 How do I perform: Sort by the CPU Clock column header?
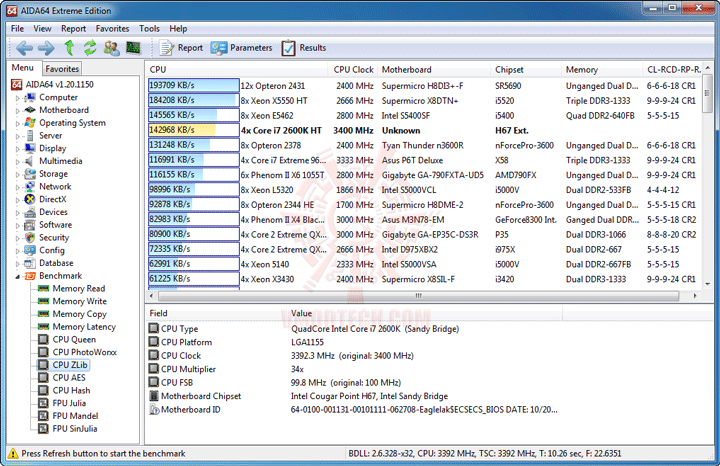(353, 69)
